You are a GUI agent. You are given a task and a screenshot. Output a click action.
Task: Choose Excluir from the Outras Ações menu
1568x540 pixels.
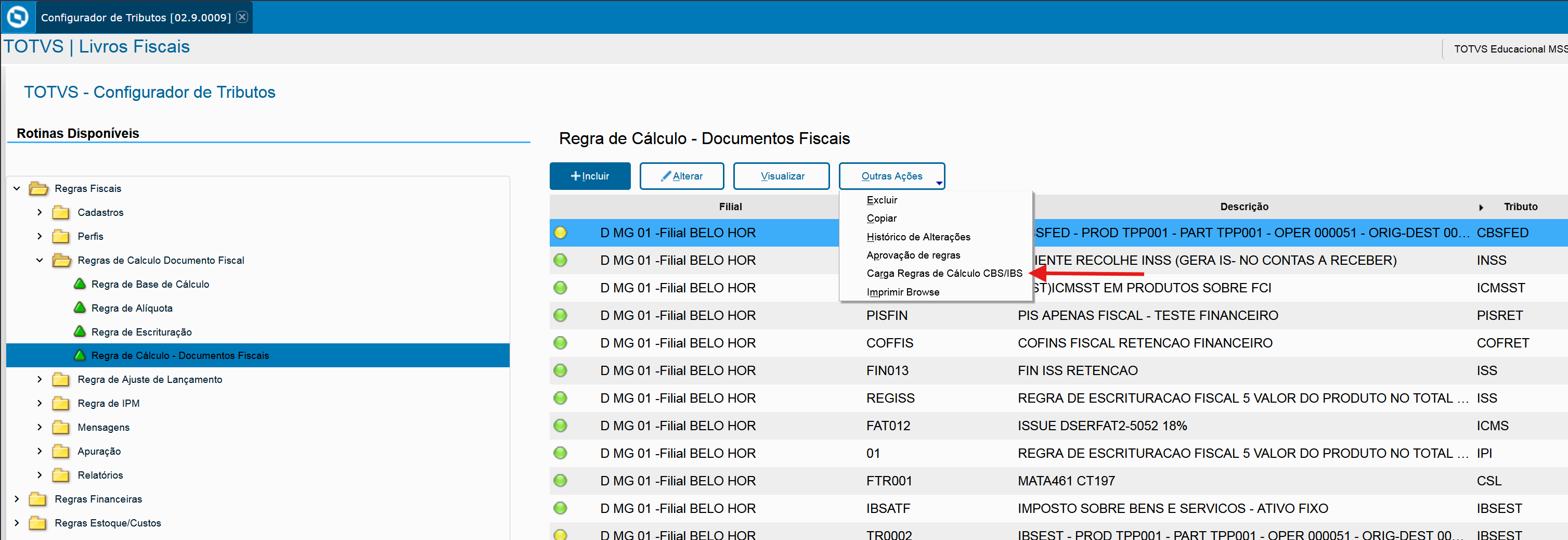coord(882,200)
